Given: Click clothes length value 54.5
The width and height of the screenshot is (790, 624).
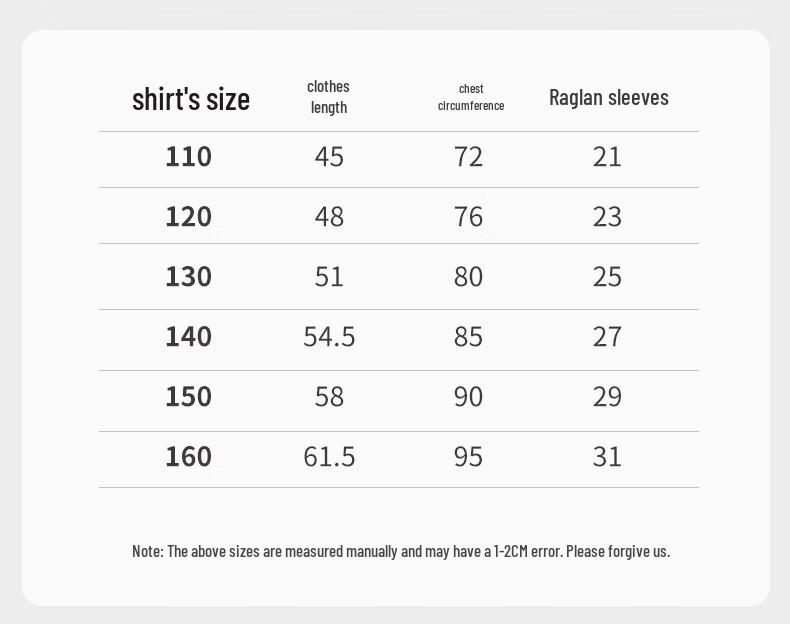Looking at the screenshot, I should tap(329, 336).
